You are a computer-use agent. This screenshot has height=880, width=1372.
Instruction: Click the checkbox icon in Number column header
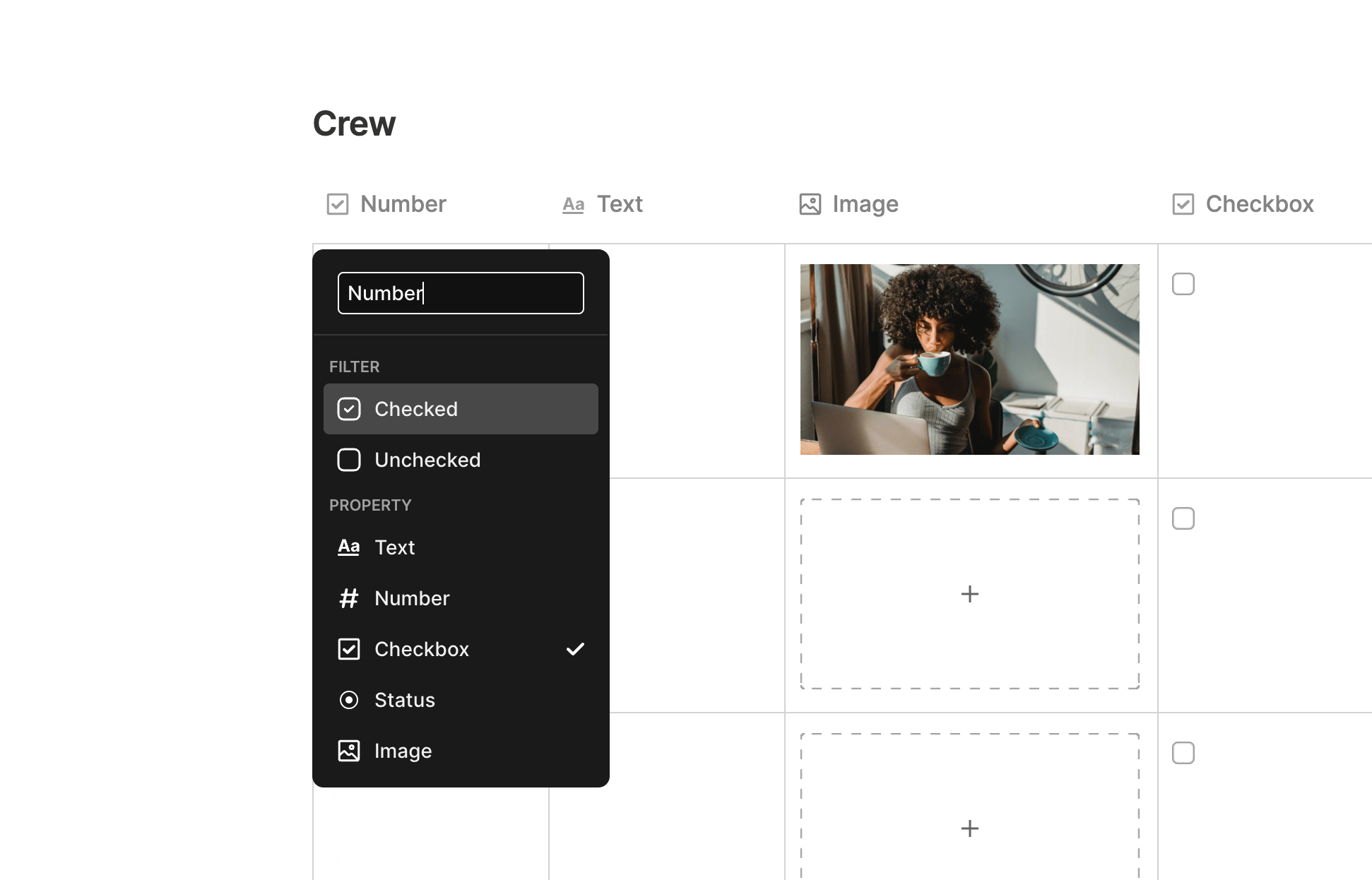click(337, 204)
